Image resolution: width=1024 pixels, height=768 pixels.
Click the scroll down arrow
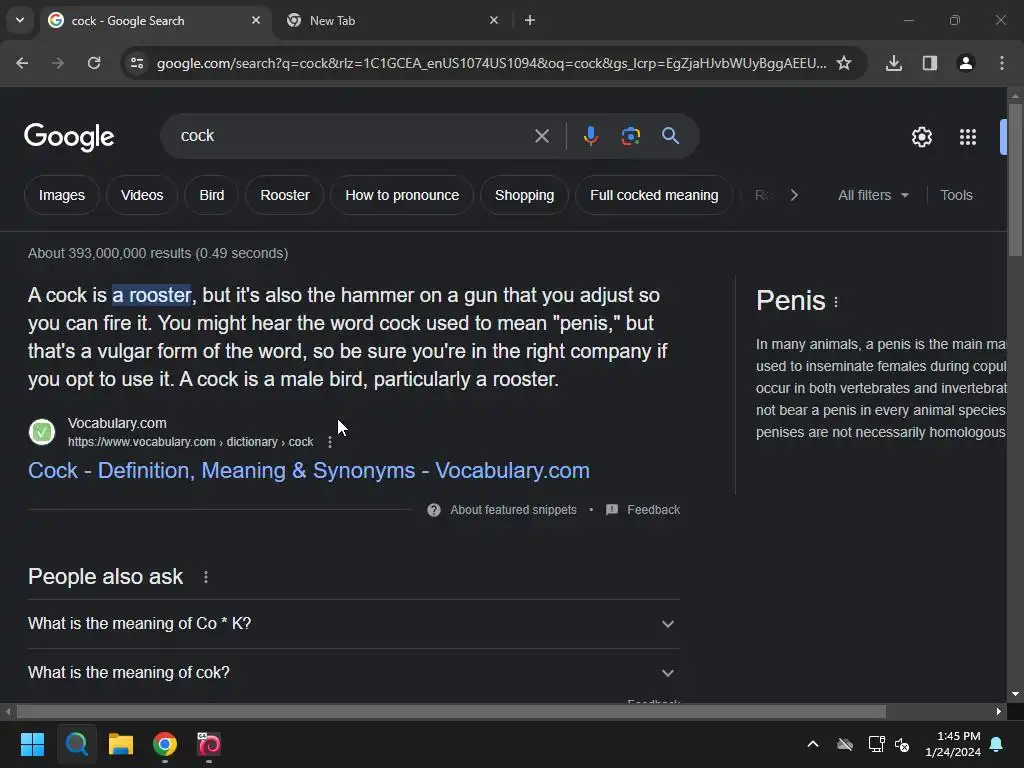(x=1015, y=694)
